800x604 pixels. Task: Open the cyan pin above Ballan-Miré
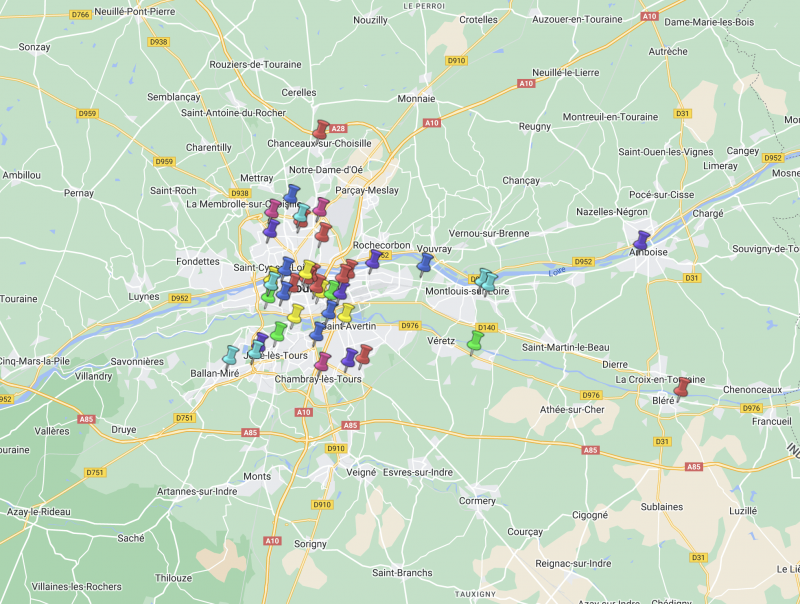tap(231, 355)
